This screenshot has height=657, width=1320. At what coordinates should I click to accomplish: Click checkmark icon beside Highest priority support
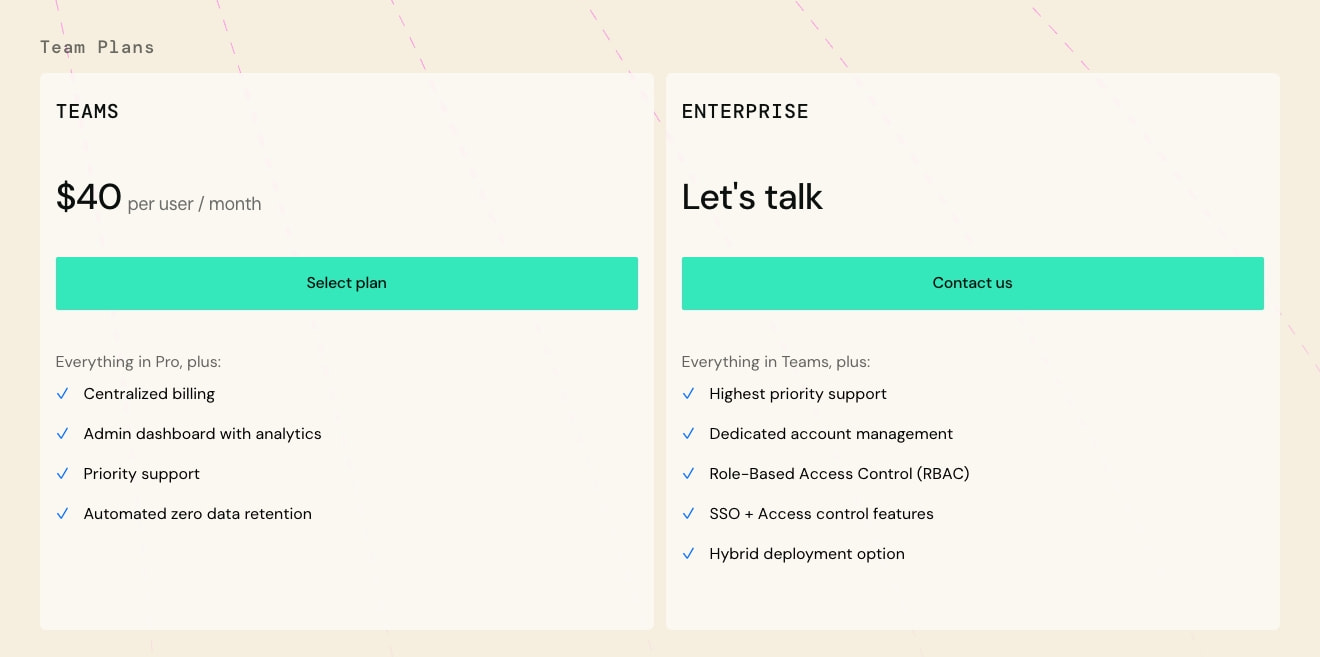(x=688, y=394)
